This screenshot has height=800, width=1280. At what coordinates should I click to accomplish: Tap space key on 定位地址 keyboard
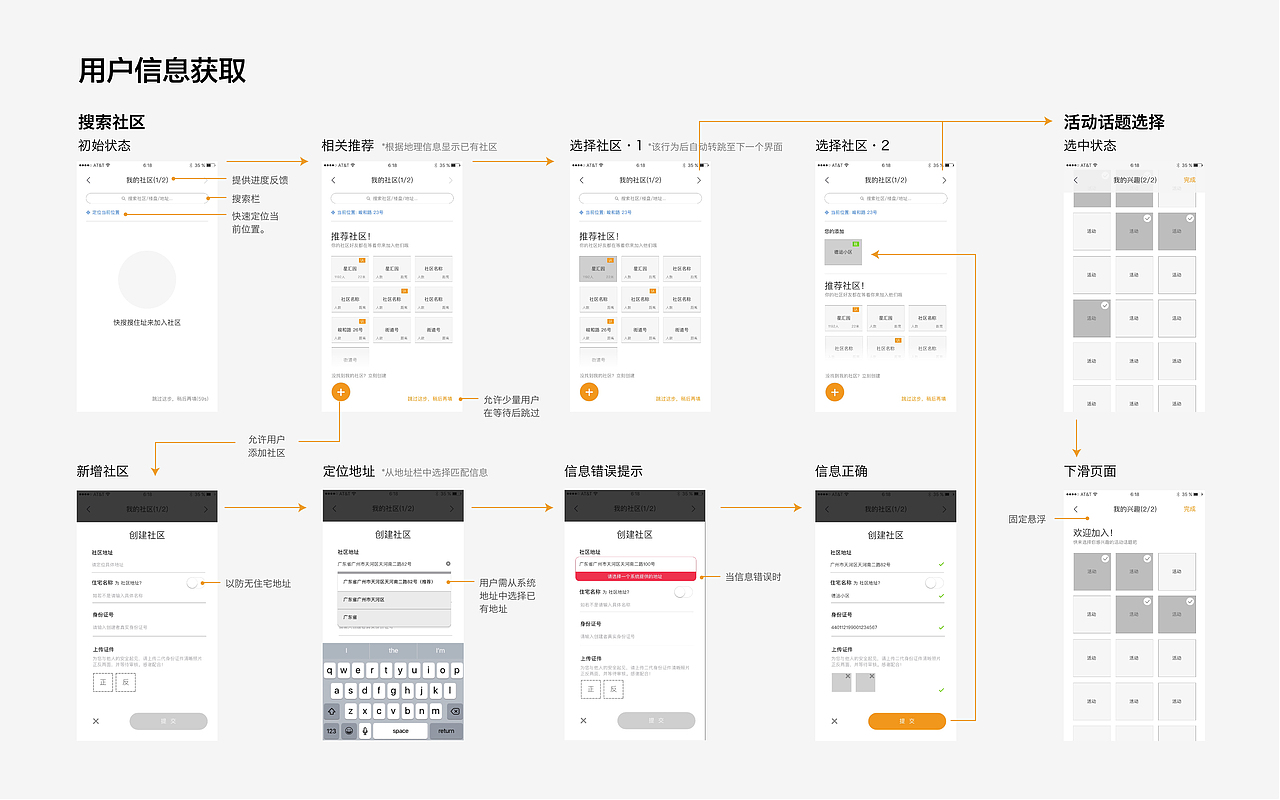tap(401, 731)
